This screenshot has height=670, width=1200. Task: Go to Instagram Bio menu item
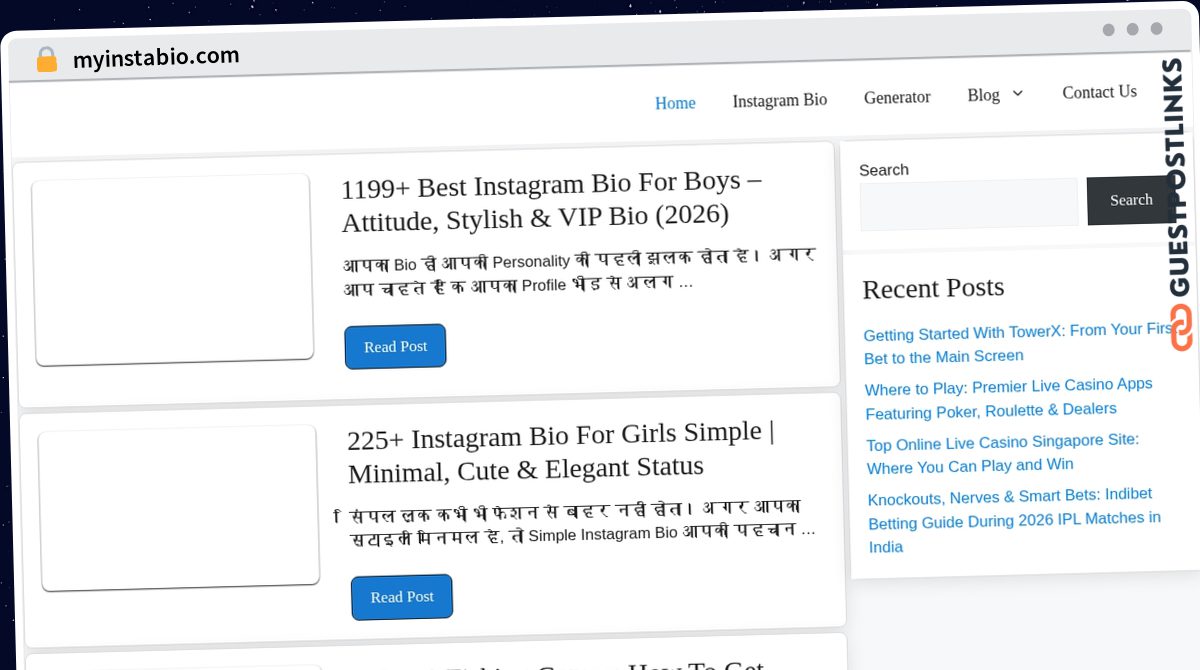click(780, 100)
